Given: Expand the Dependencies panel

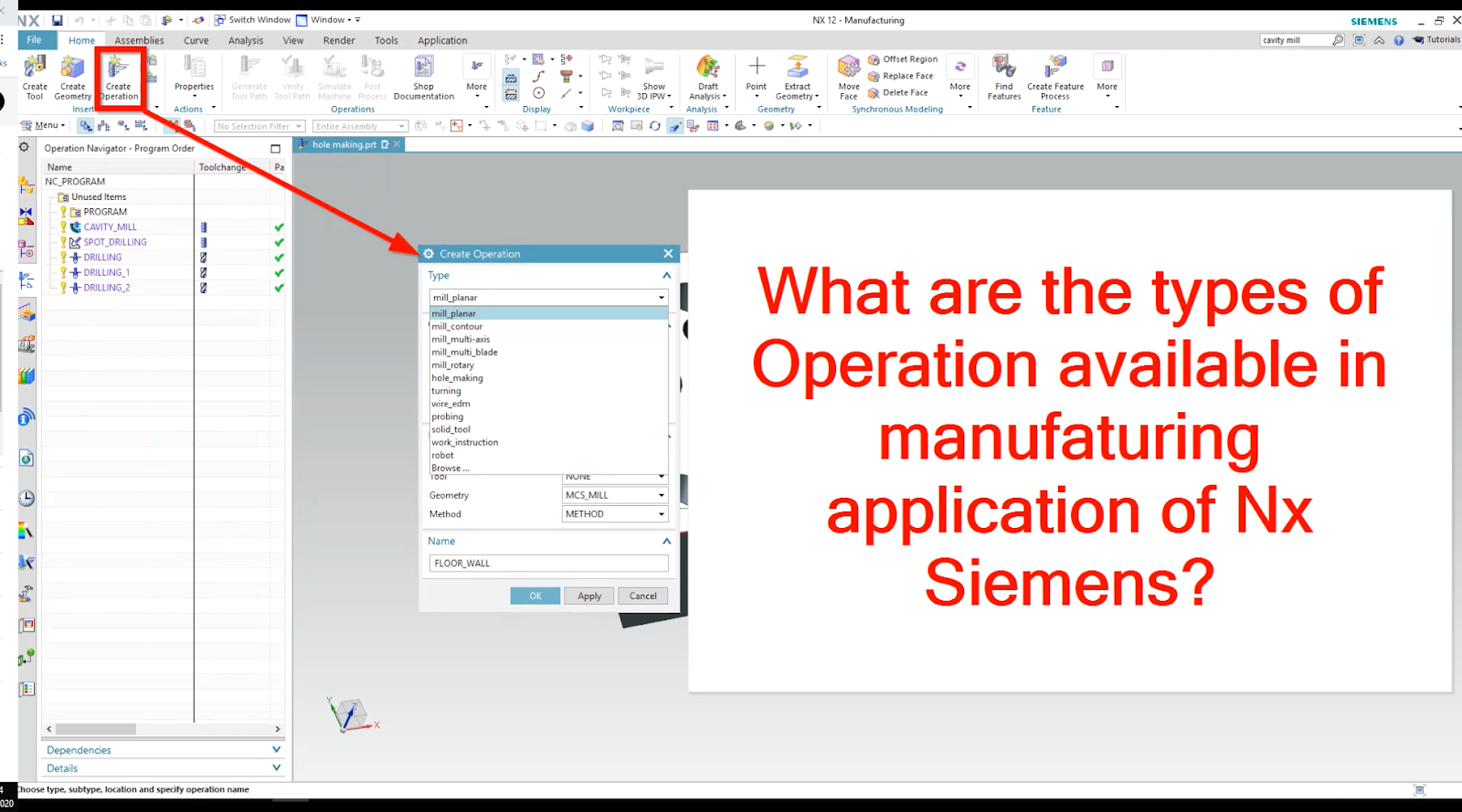Looking at the screenshot, I should (x=164, y=750).
